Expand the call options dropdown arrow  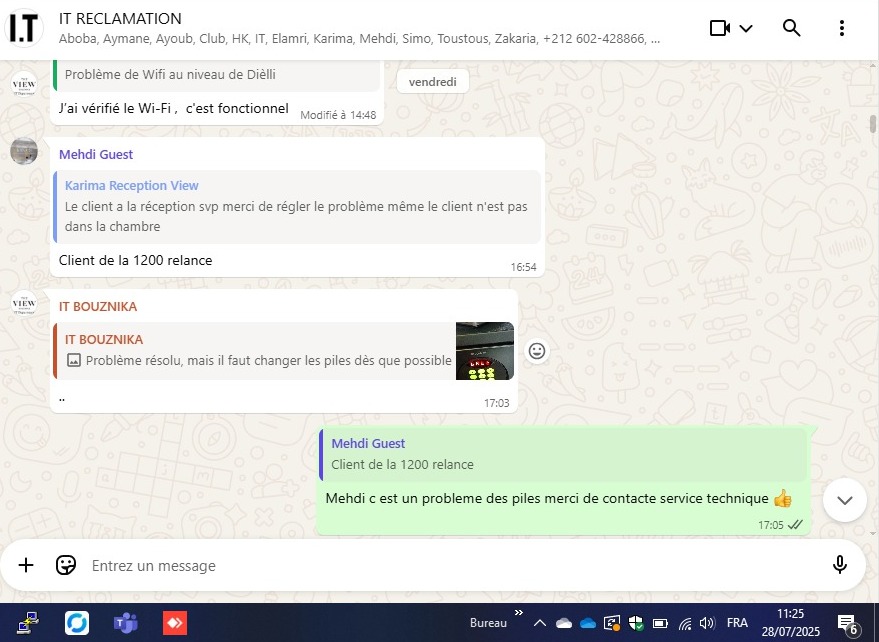(x=746, y=28)
